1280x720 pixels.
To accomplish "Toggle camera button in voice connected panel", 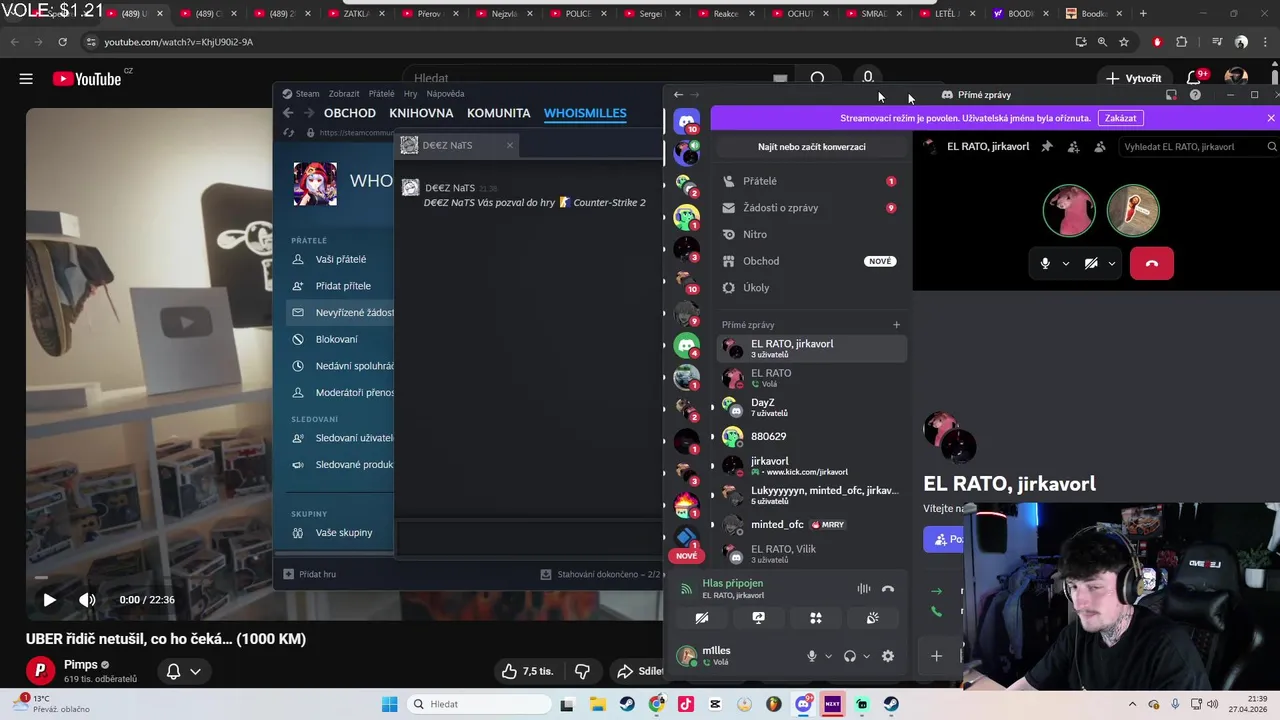I will tap(701, 618).
